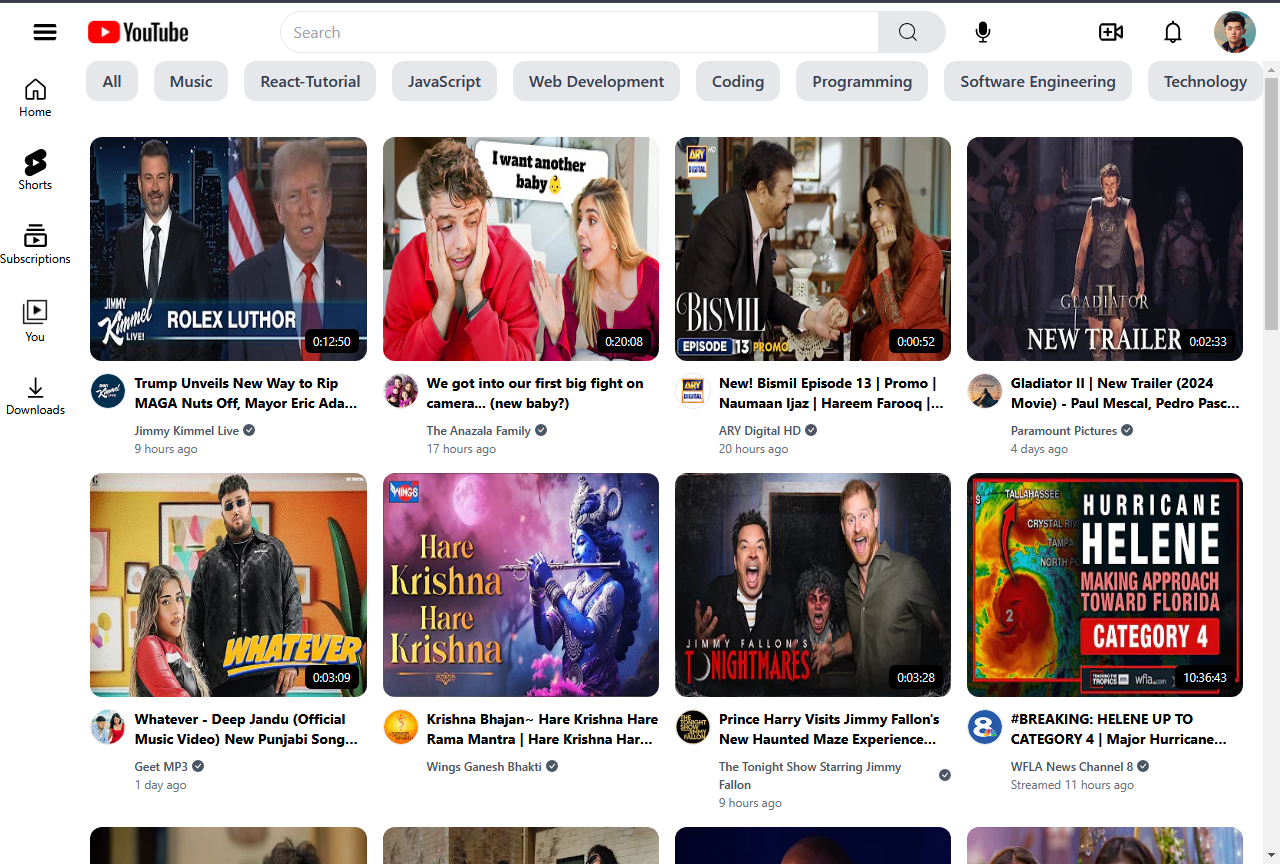This screenshot has height=866, width=1280.
Task: Start voice search with the microphone
Action: (983, 32)
